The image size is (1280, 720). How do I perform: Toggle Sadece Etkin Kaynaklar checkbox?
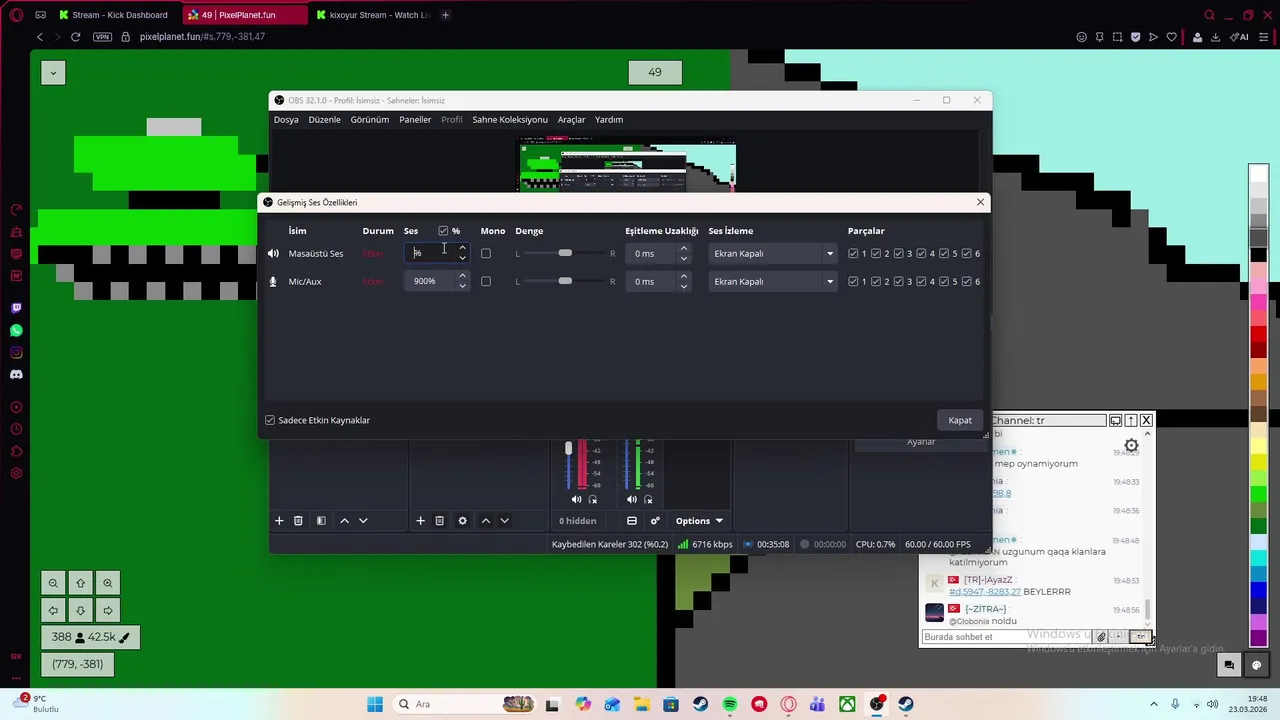coord(270,420)
